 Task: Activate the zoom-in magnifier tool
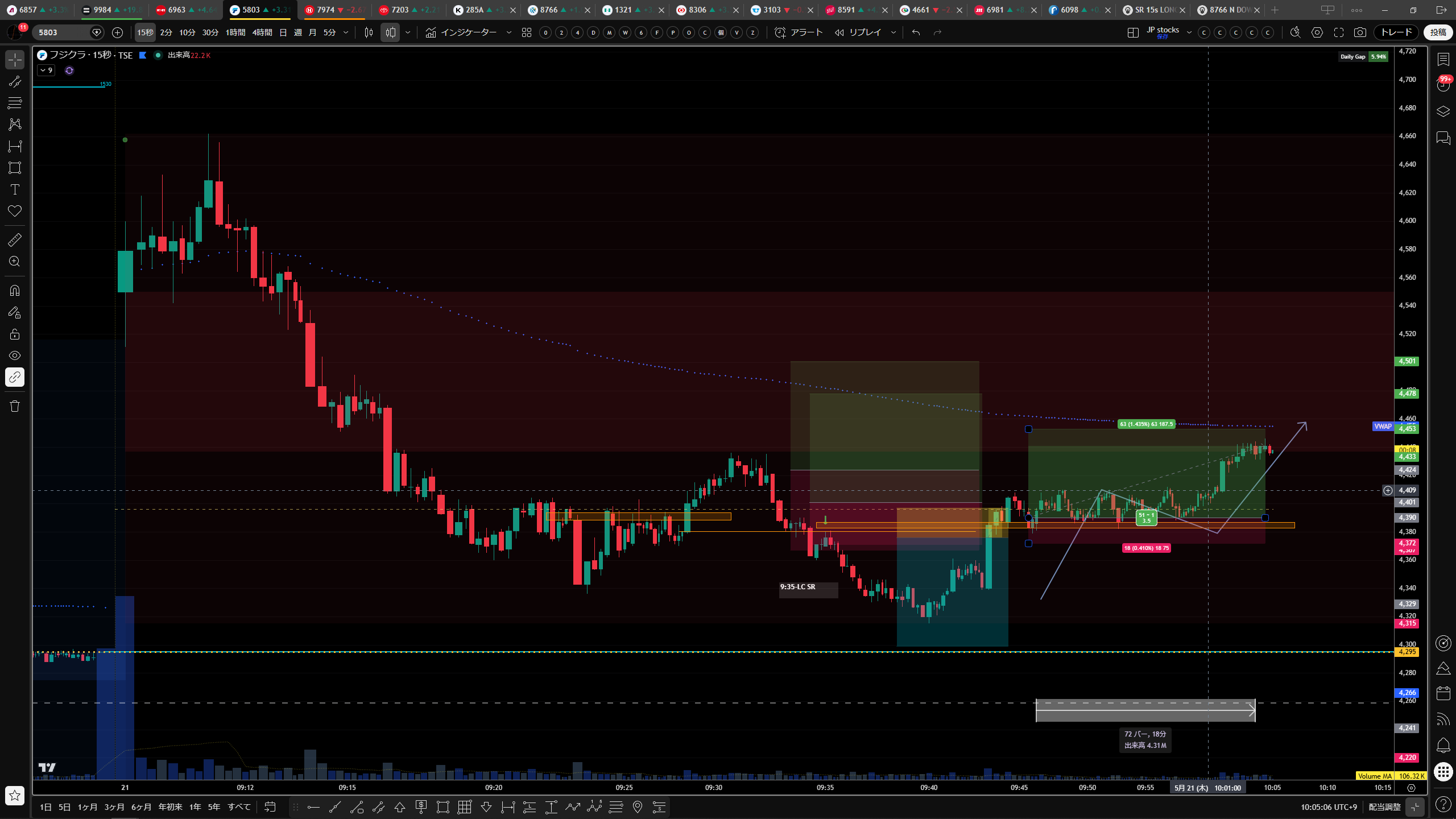(15, 262)
